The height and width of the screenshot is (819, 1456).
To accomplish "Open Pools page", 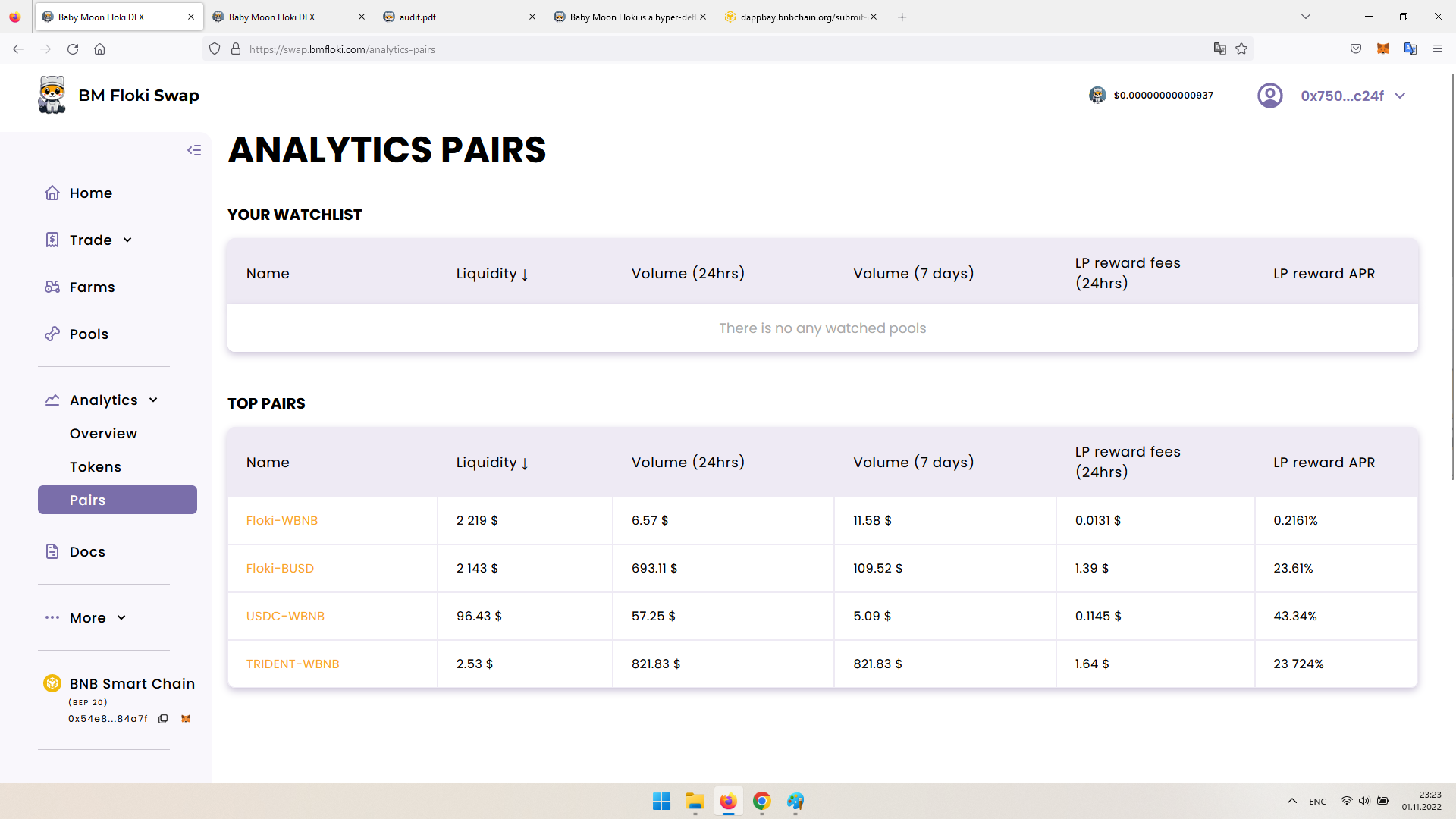I will (77, 334).
